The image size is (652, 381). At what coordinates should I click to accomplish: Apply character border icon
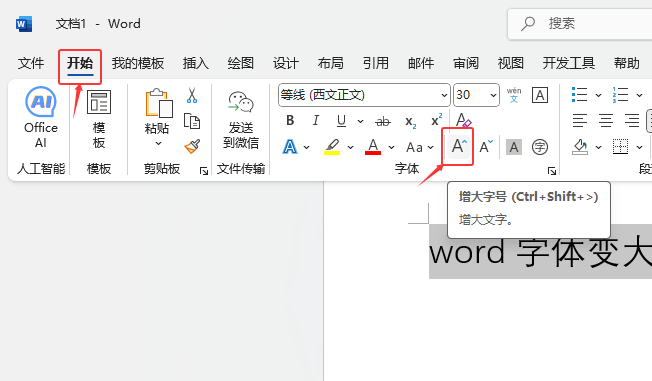pos(540,95)
